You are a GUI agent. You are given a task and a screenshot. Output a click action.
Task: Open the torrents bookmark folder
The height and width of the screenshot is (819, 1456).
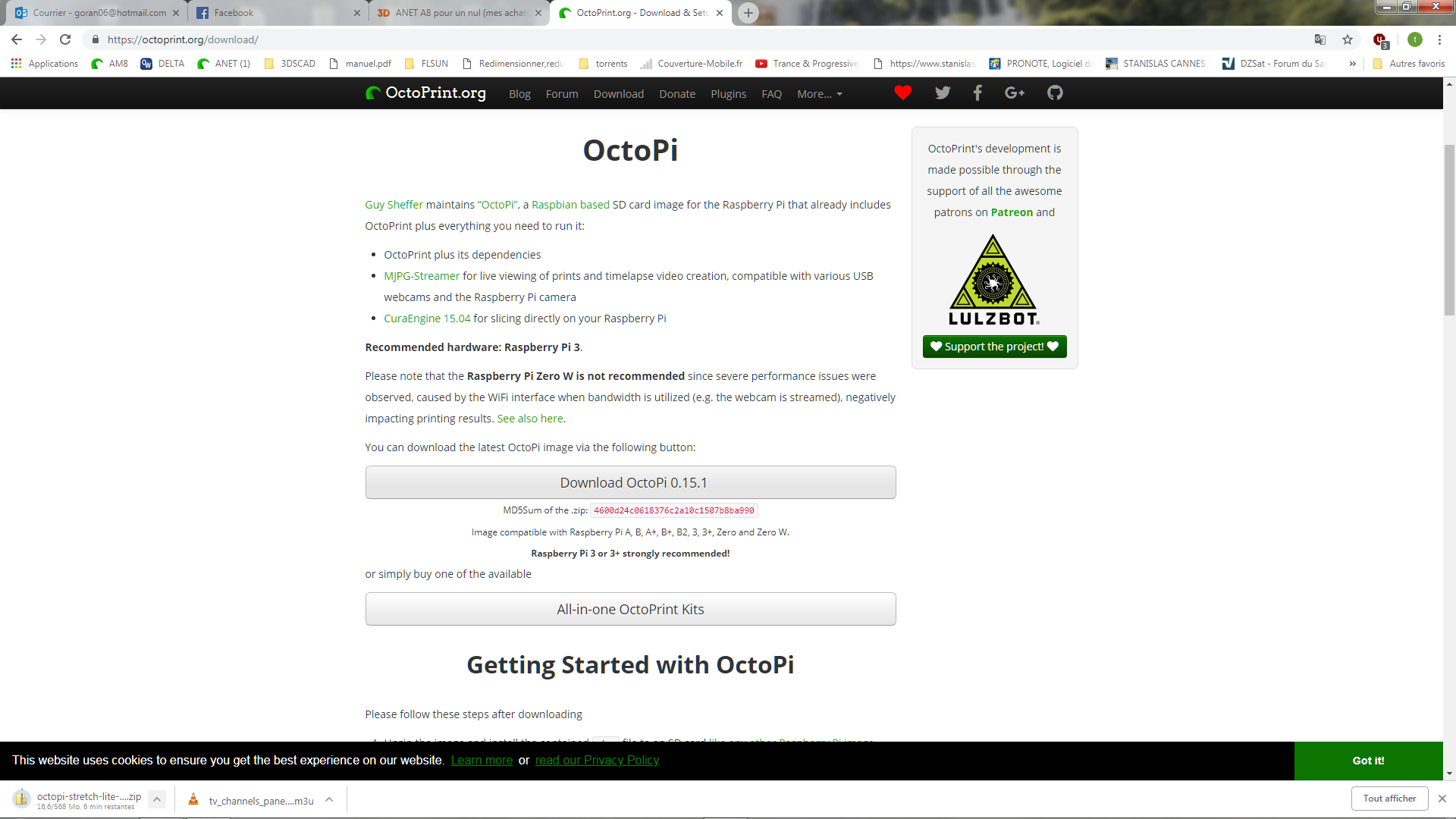point(603,64)
